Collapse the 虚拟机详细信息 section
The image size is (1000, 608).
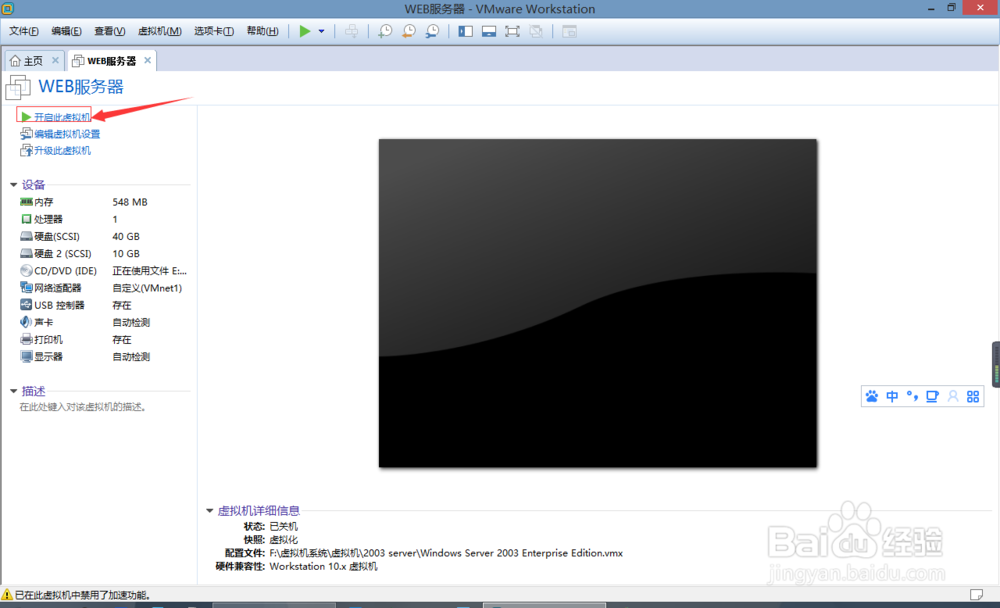point(209,510)
